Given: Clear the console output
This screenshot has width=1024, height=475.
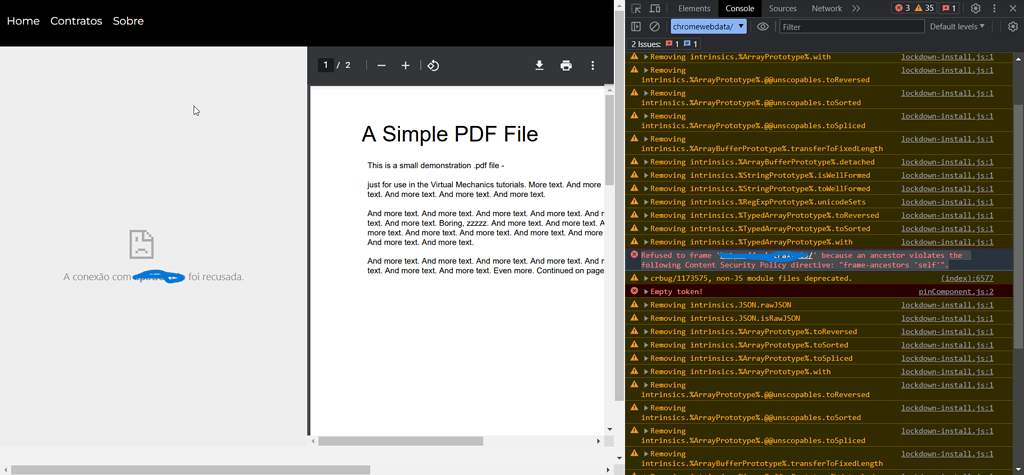Looking at the screenshot, I should click(x=655, y=27).
